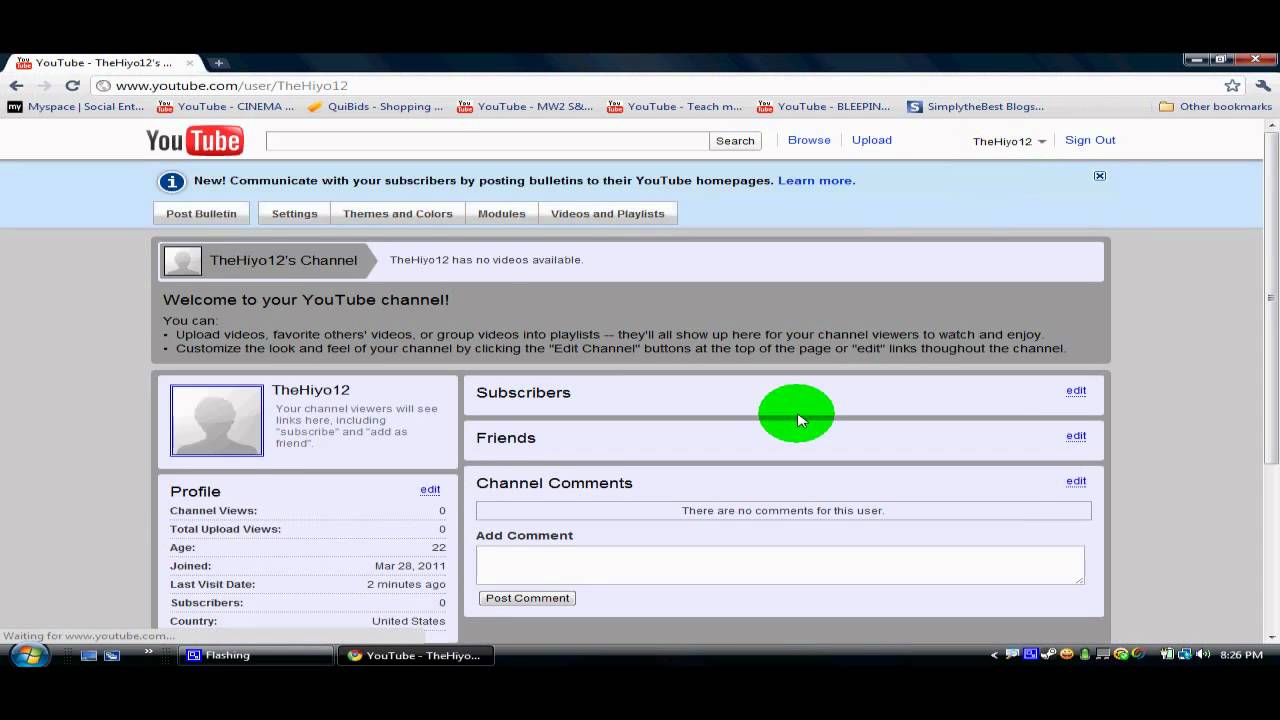
Task: Show hidden tray icons with the arrow
Action: pyautogui.click(x=994, y=655)
